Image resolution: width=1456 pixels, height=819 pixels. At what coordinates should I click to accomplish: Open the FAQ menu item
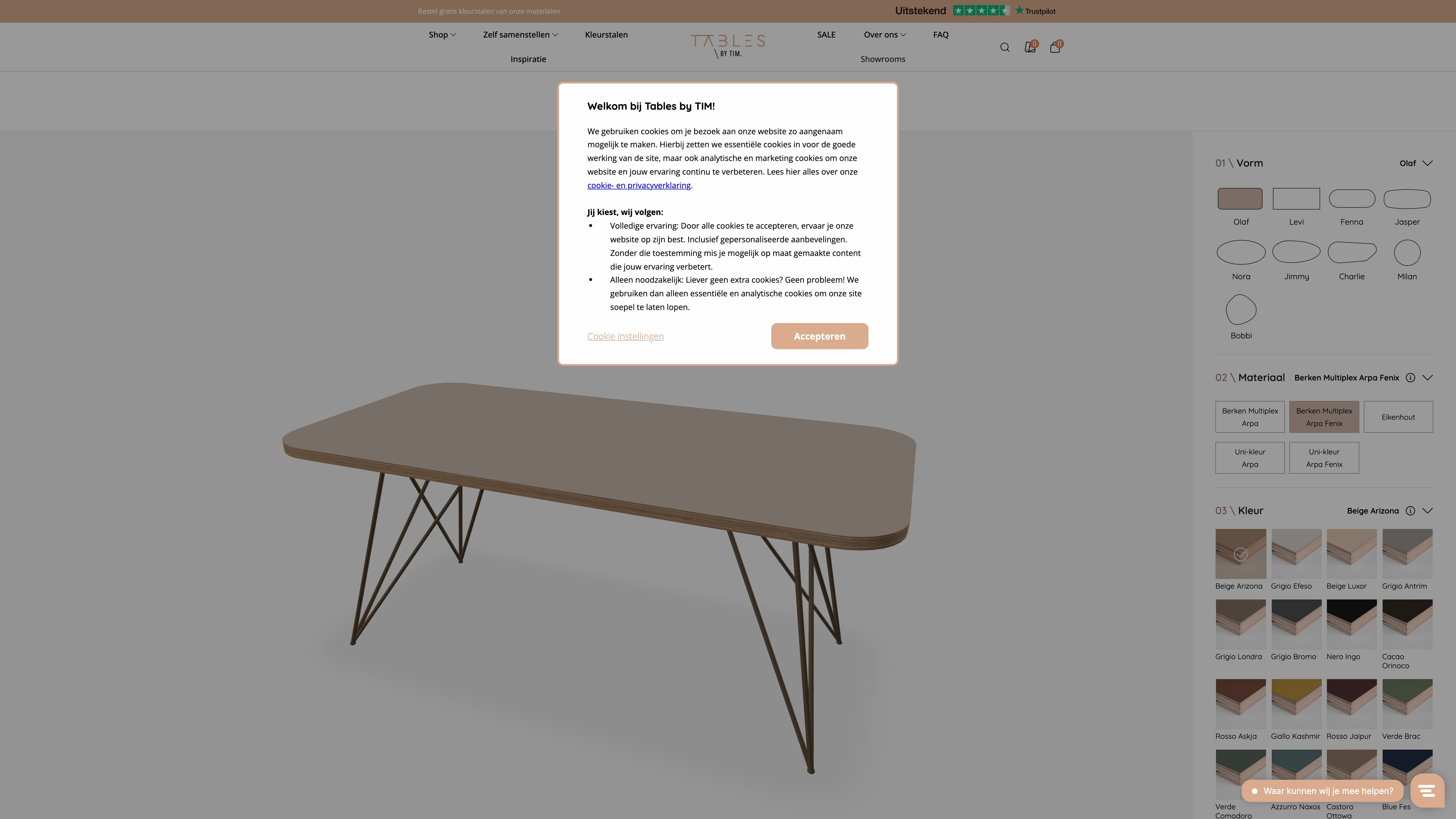pyautogui.click(x=940, y=34)
